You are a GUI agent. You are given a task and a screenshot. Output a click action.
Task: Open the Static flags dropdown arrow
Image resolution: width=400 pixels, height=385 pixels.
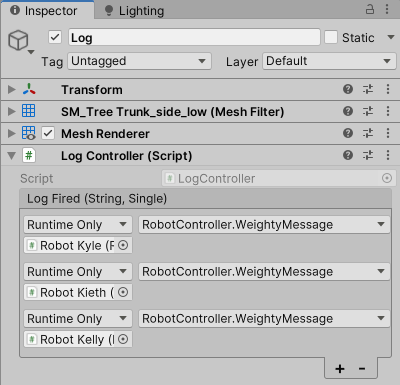(x=391, y=37)
